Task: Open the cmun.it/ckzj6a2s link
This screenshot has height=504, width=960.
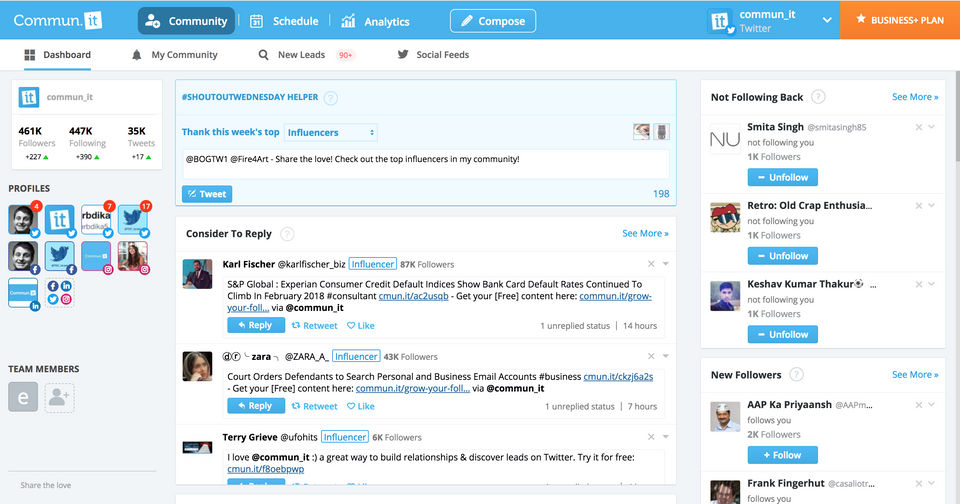Action: pos(618,377)
